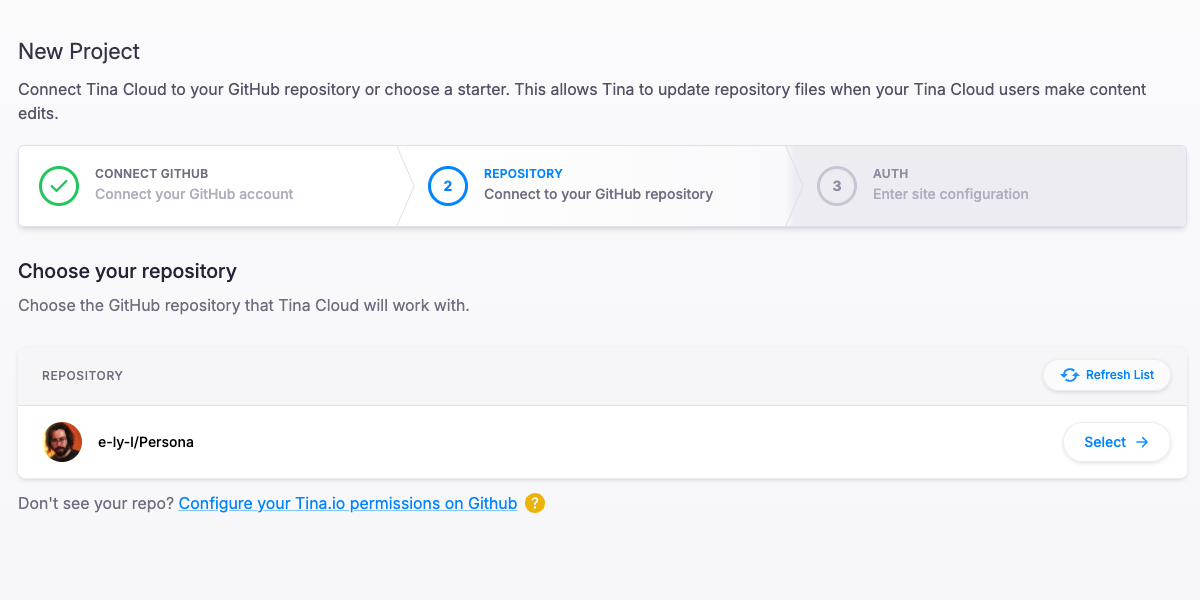Screen dimensions: 1200x600
Task: Click the REPOSITORY column header
Action: click(82, 376)
